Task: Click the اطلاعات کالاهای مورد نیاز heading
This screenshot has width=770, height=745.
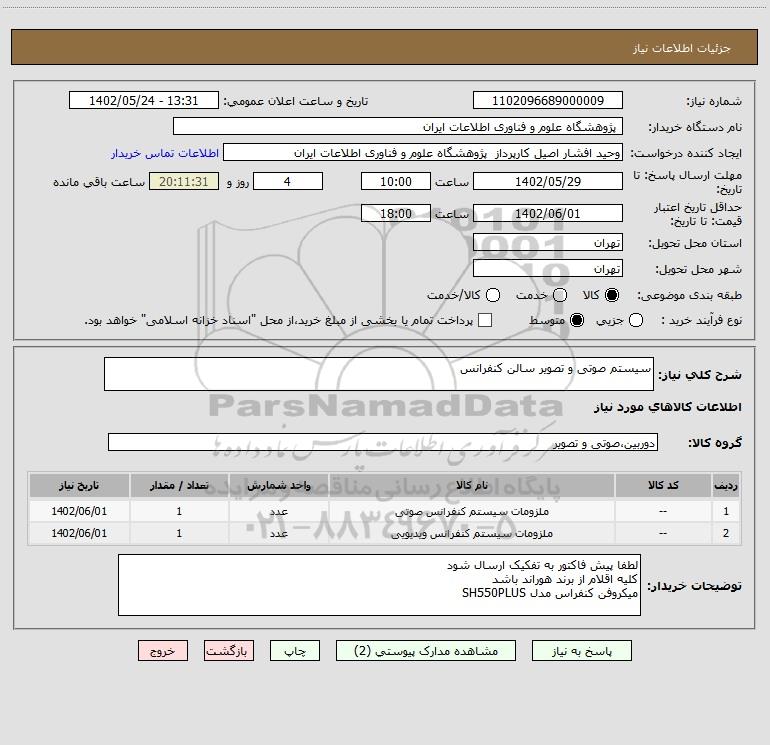Action: [x=668, y=407]
